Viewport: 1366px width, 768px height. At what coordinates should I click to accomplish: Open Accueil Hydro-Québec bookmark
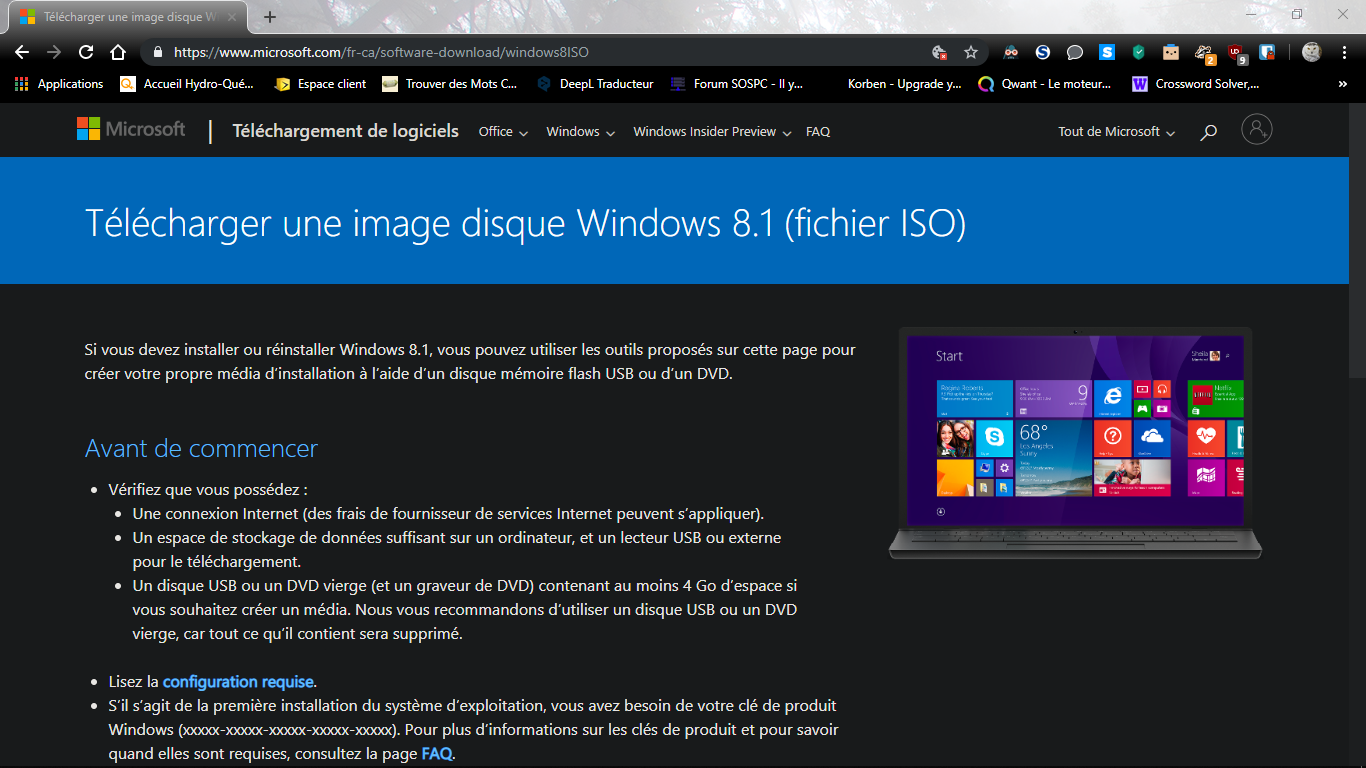click(187, 84)
